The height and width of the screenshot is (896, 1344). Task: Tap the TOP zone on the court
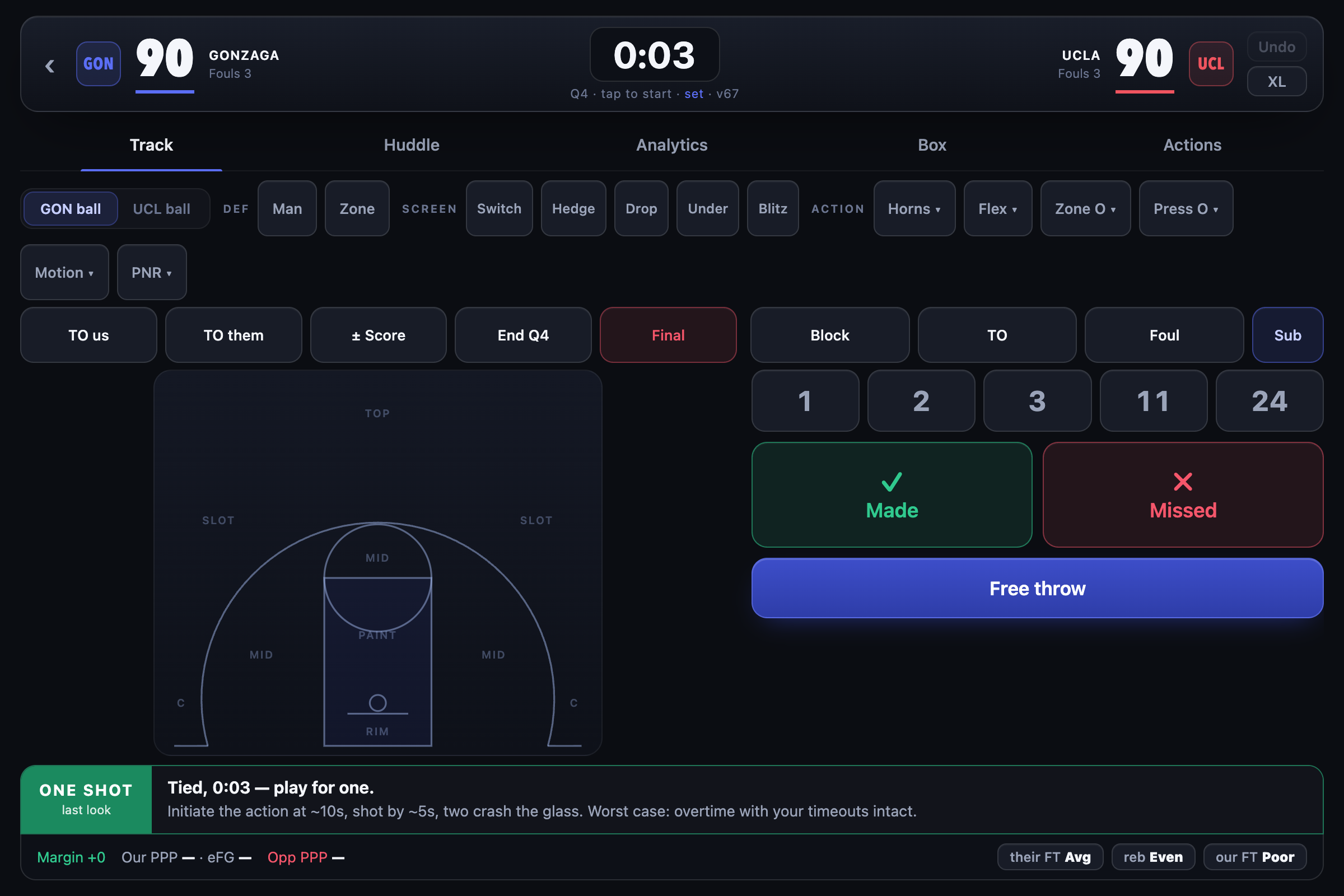[x=377, y=413]
